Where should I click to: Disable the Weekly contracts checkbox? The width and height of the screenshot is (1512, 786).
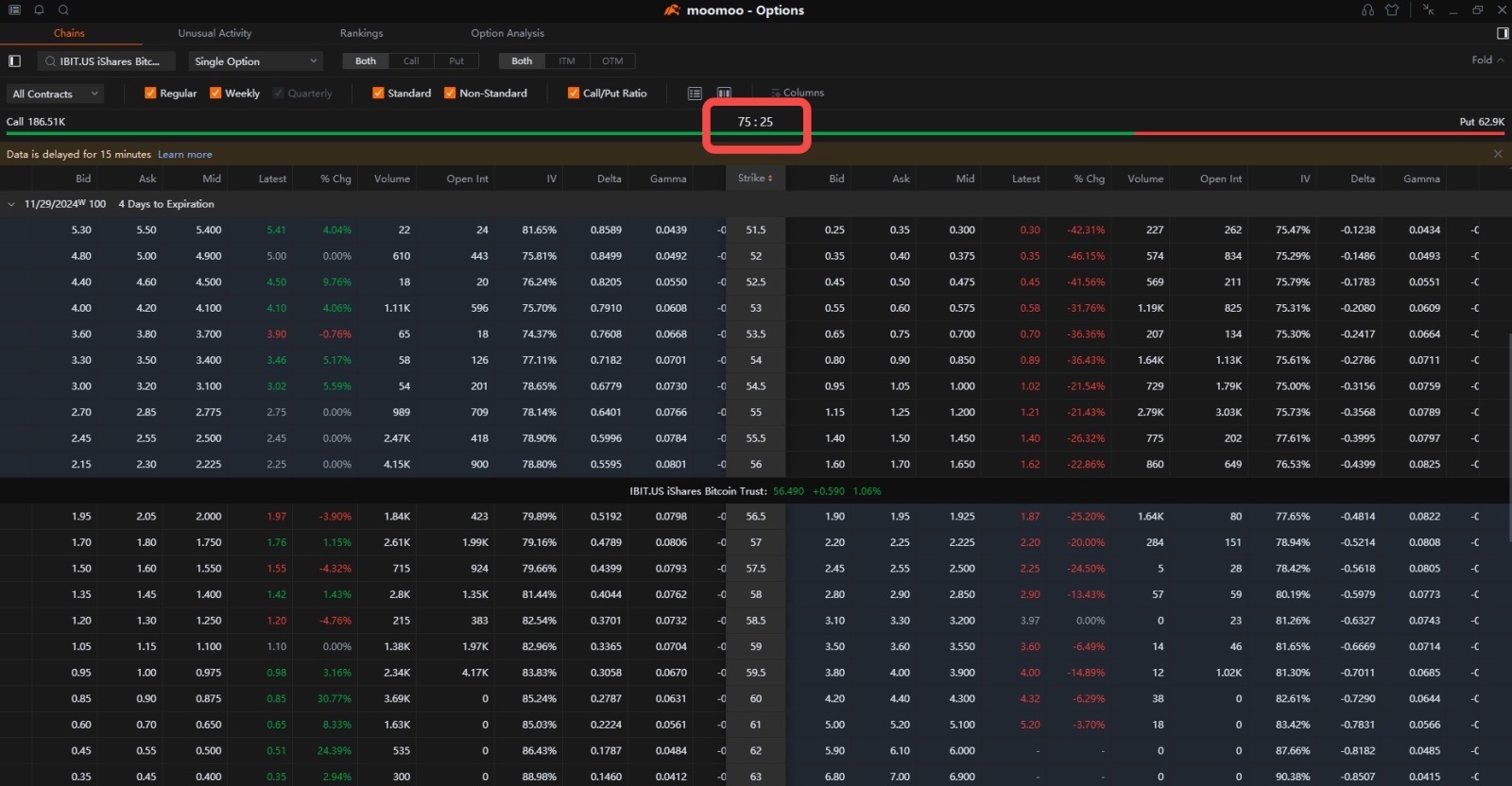pyautogui.click(x=215, y=93)
